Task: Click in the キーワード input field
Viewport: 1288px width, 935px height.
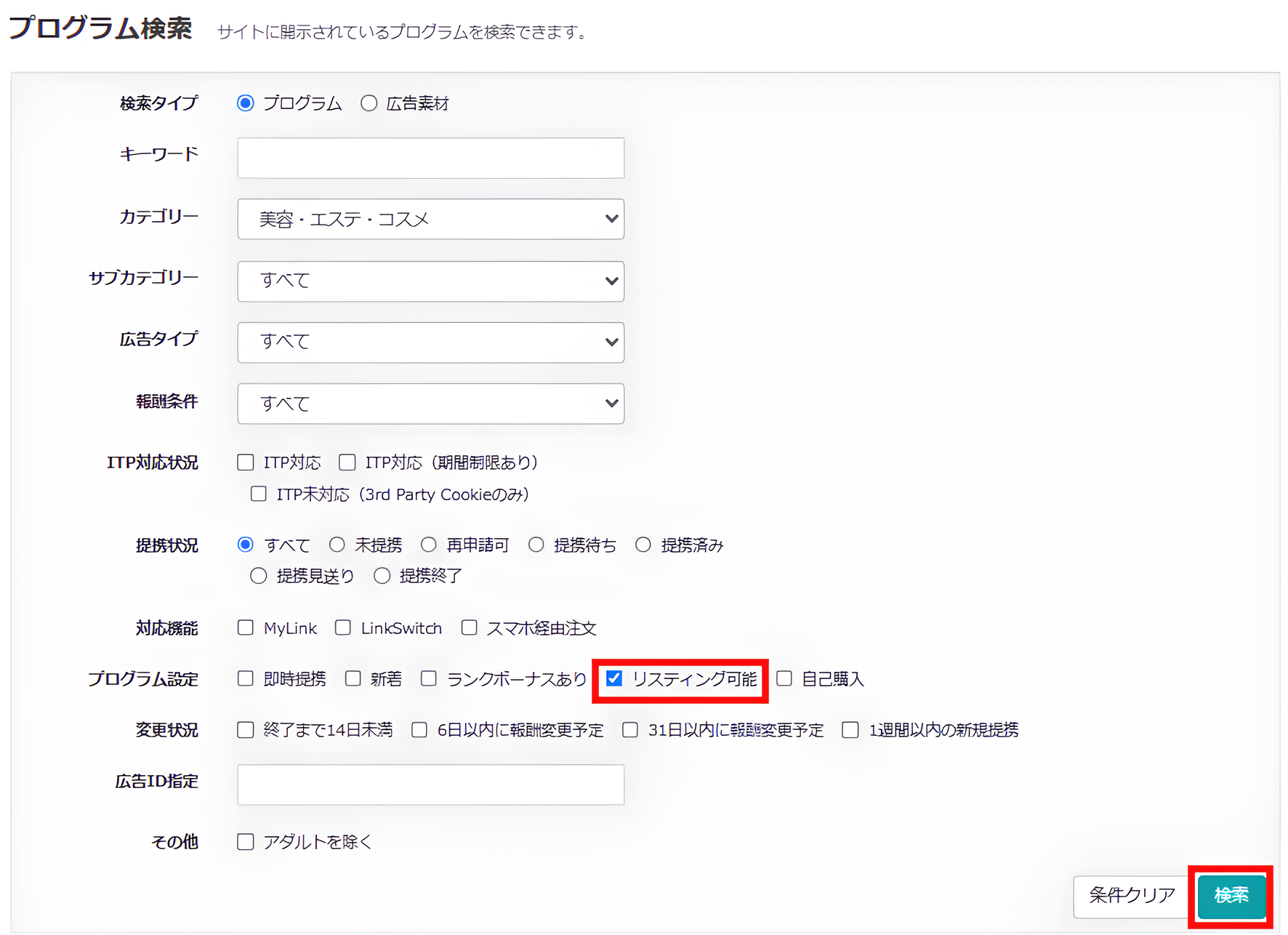Action: [x=430, y=158]
